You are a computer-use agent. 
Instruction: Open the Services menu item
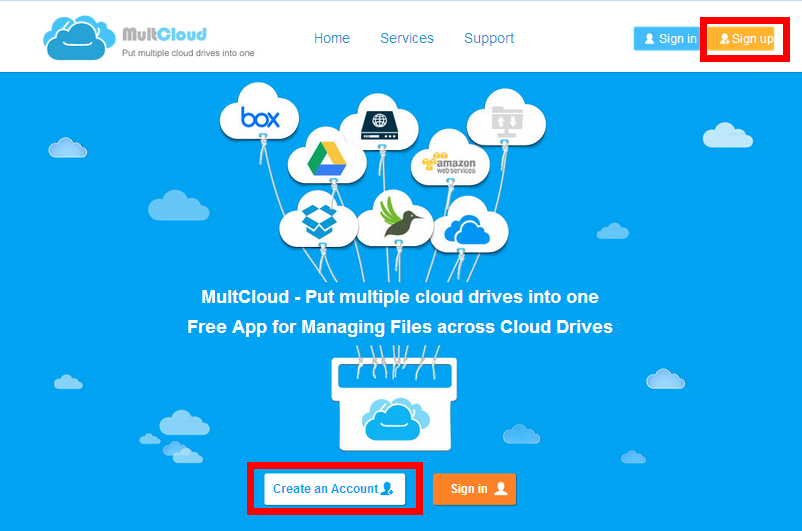point(407,38)
